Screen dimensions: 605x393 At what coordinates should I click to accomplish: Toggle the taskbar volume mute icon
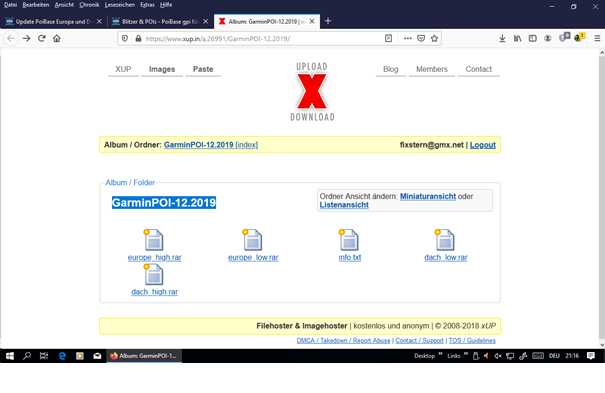pos(498,356)
